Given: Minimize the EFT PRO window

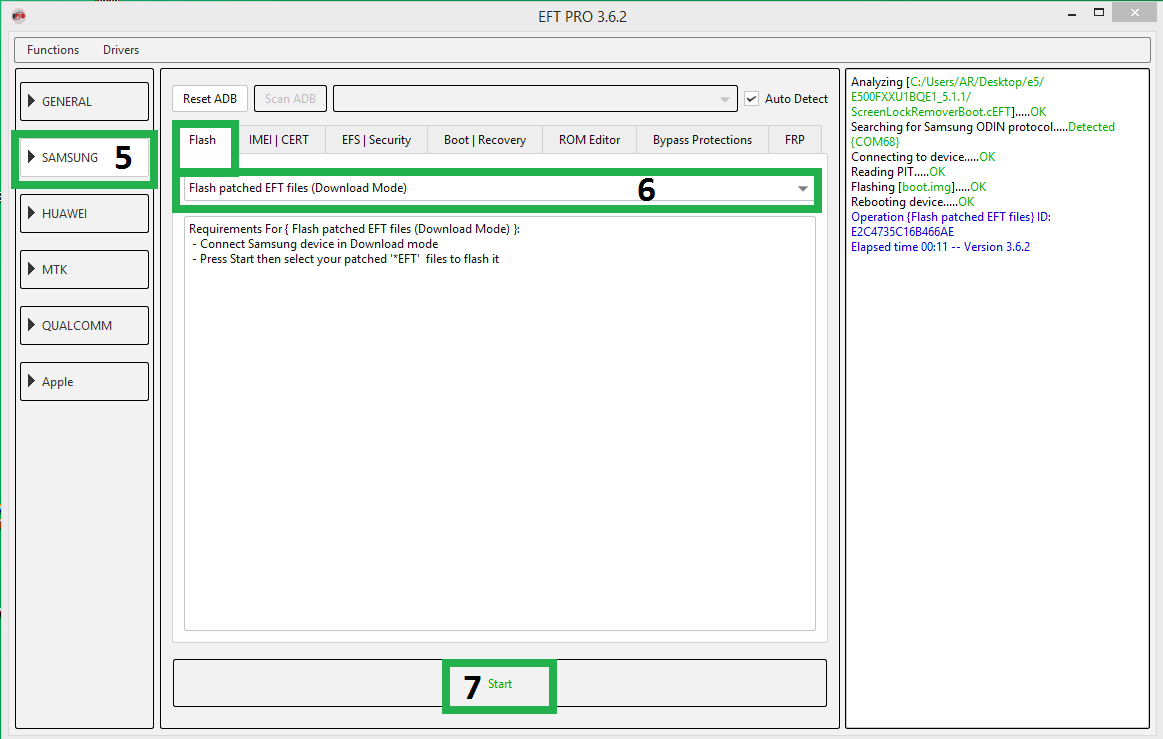Looking at the screenshot, I should (1072, 14).
